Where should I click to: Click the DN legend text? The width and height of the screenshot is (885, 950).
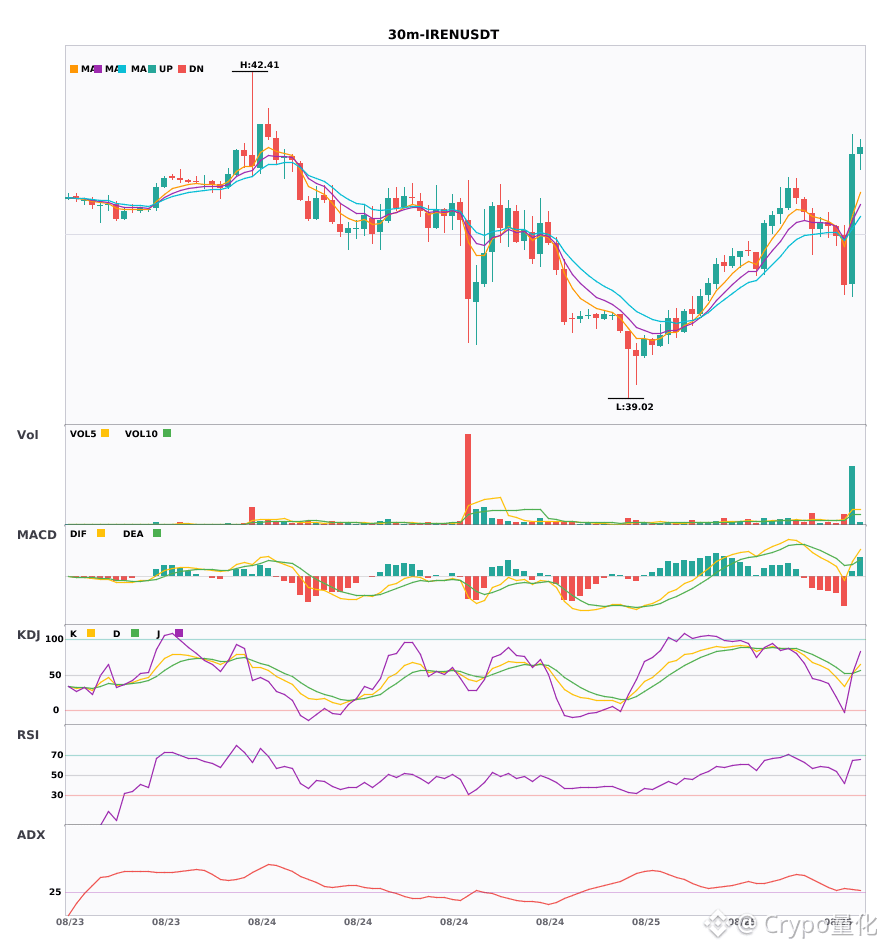click(x=196, y=69)
